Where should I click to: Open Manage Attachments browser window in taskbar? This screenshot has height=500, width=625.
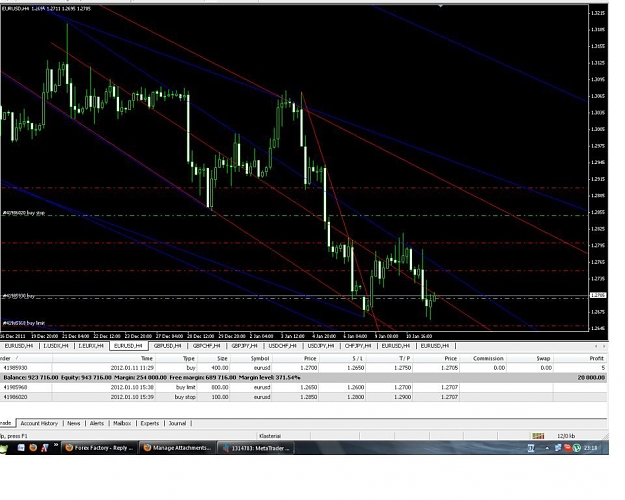[x=177, y=448]
